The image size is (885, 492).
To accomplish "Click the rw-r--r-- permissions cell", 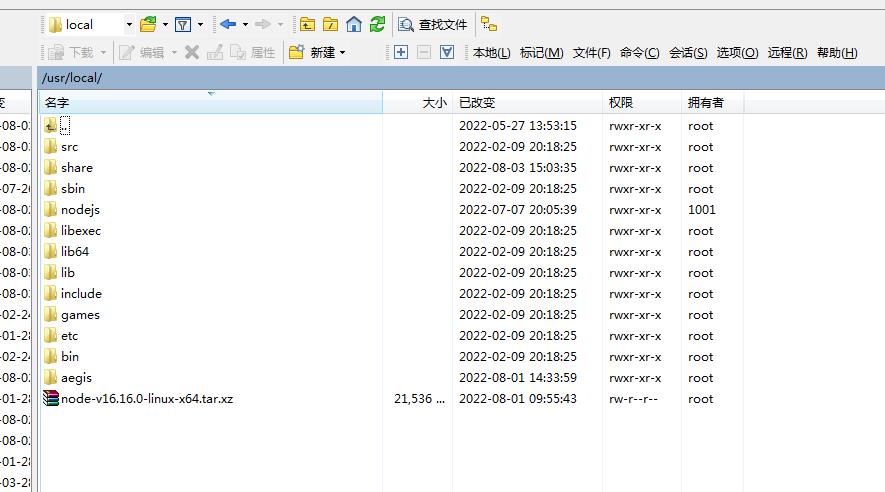I will tap(633, 399).
